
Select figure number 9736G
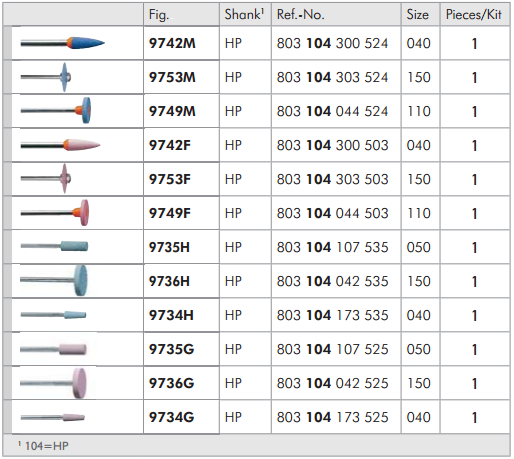pos(171,383)
